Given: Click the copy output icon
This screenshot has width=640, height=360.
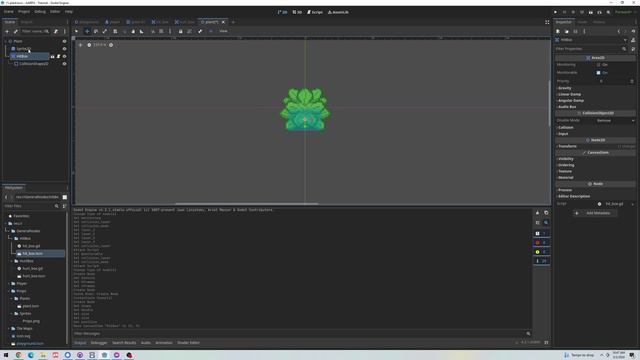Looking at the screenshot, I should click(x=546, y=213).
